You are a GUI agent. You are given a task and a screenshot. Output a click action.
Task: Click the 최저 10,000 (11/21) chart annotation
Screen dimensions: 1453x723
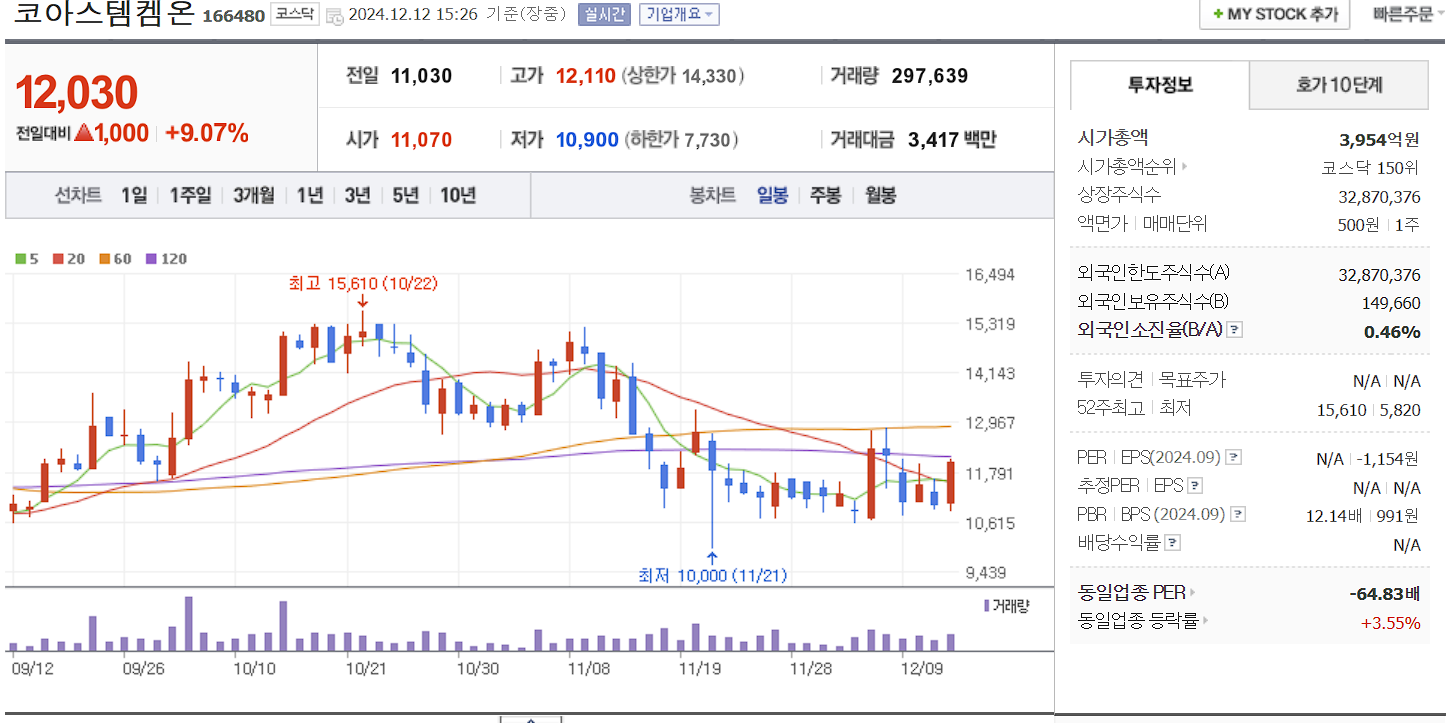click(711, 575)
